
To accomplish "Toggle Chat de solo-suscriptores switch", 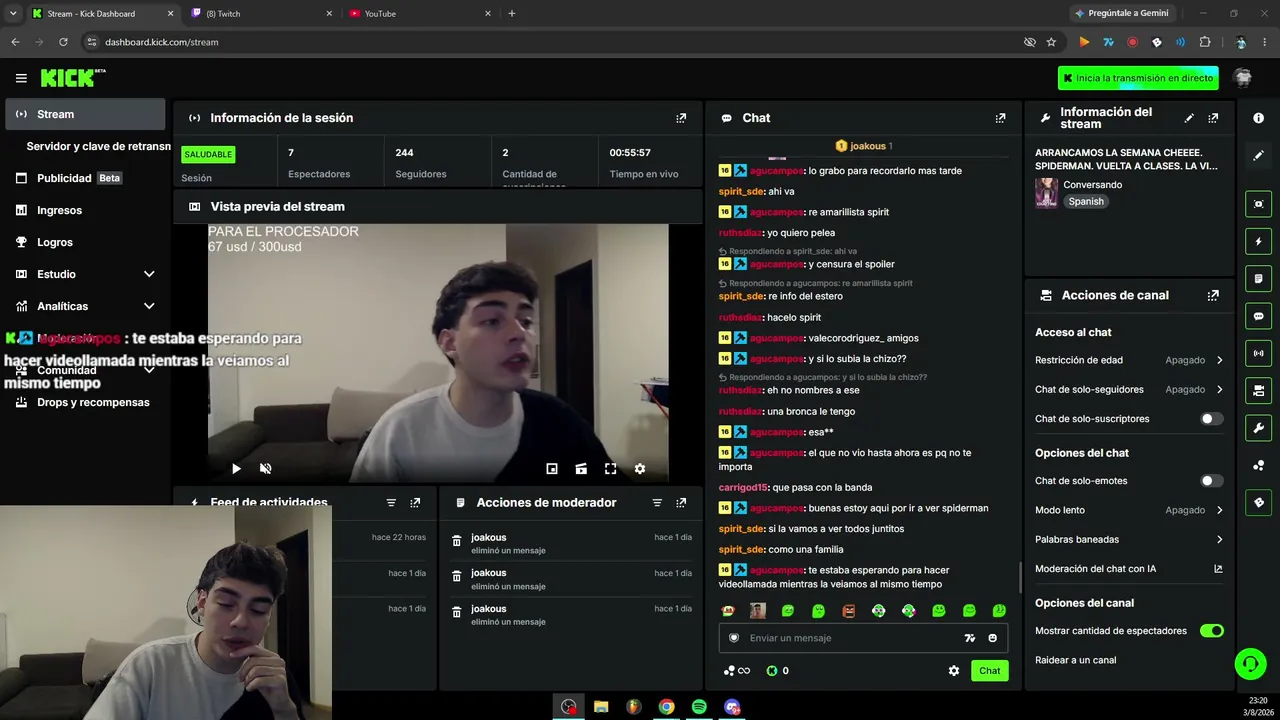I will (1211, 419).
